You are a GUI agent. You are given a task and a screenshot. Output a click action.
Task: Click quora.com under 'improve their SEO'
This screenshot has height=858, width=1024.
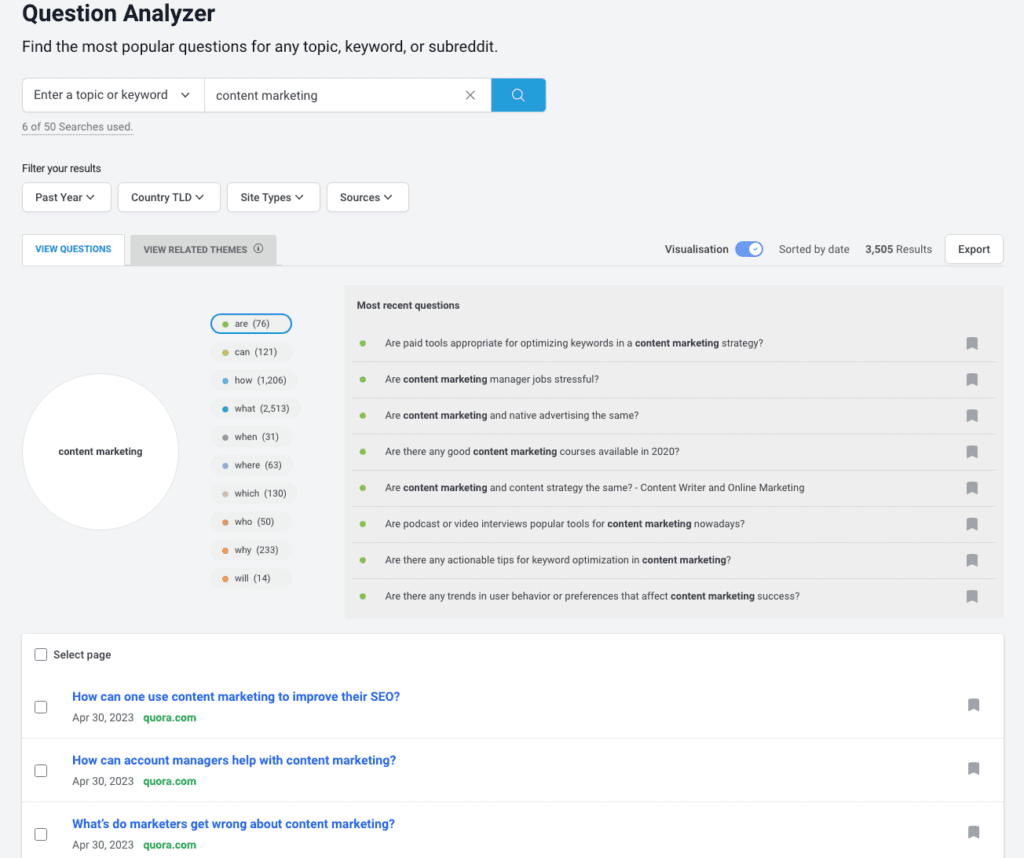click(x=169, y=718)
